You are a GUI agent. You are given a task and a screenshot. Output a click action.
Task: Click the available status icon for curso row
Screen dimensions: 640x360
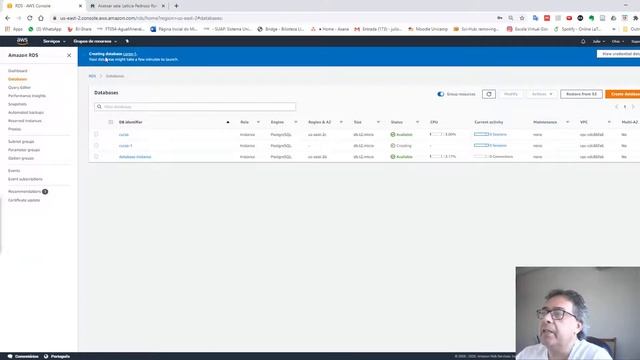pyautogui.click(x=393, y=134)
